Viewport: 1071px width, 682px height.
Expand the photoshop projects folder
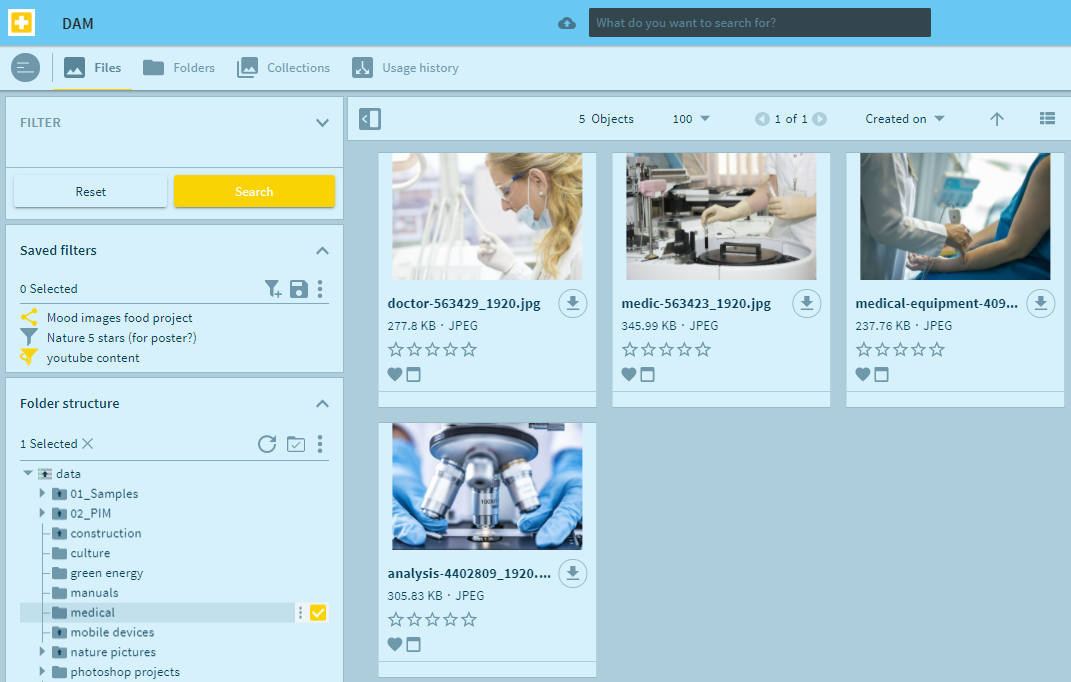coord(42,671)
